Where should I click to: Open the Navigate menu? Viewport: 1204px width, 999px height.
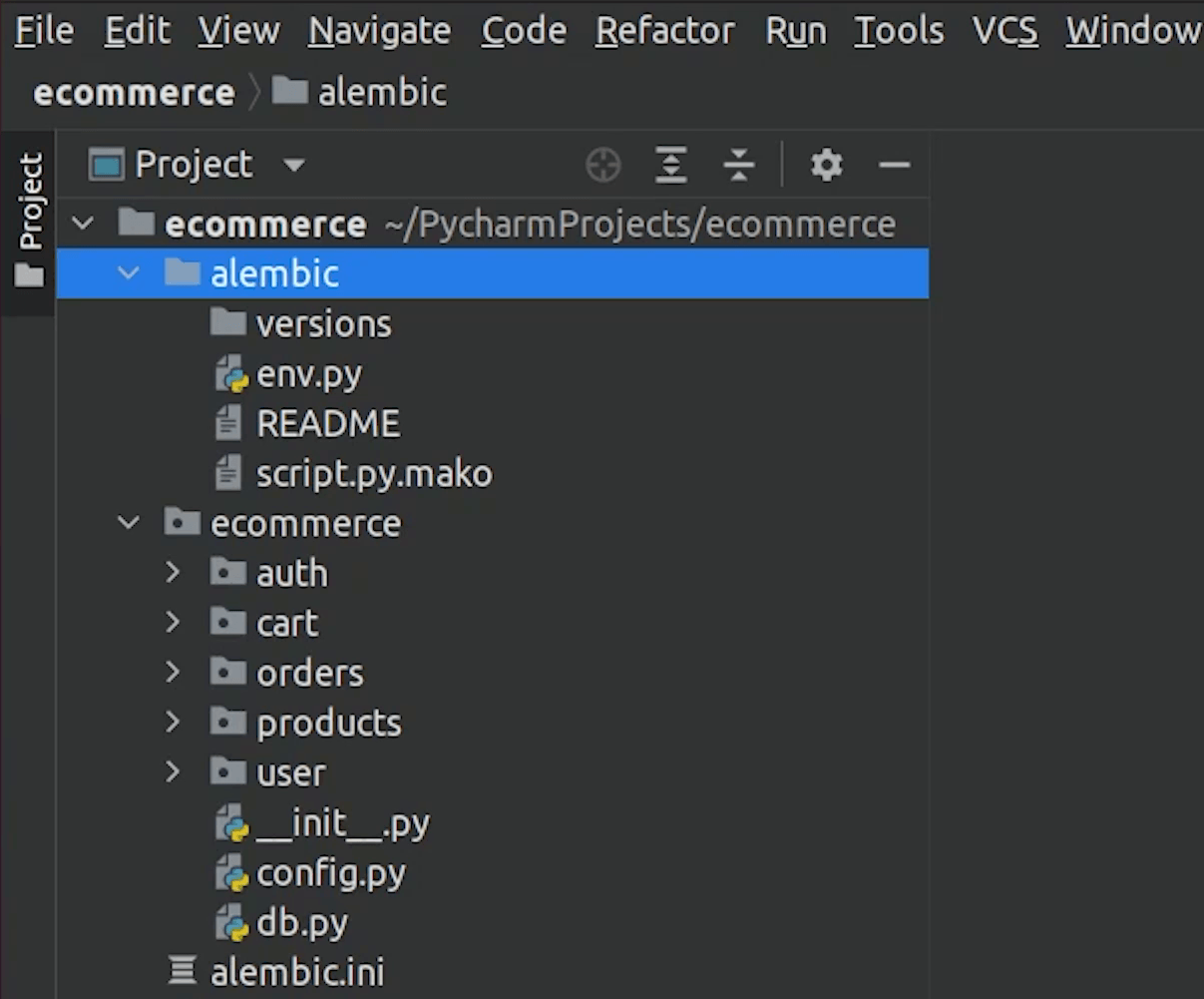(379, 31)
